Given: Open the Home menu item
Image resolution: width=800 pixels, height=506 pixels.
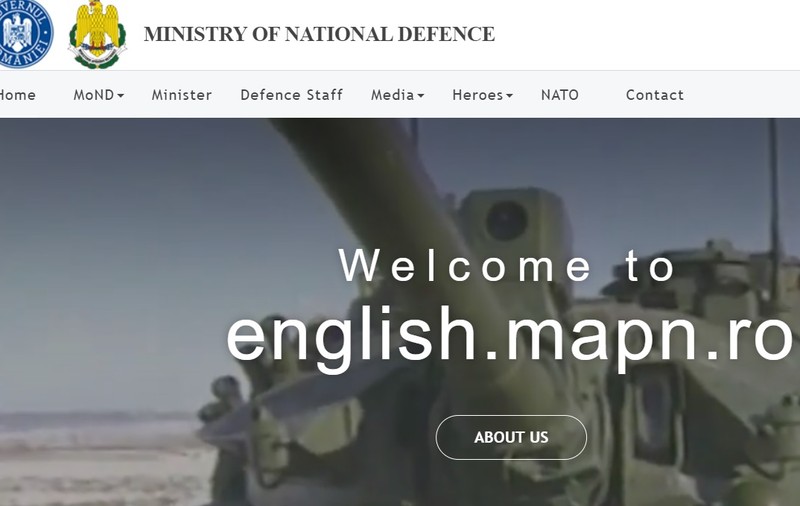Looking at the screenshot, I should [x=17, y=95].
